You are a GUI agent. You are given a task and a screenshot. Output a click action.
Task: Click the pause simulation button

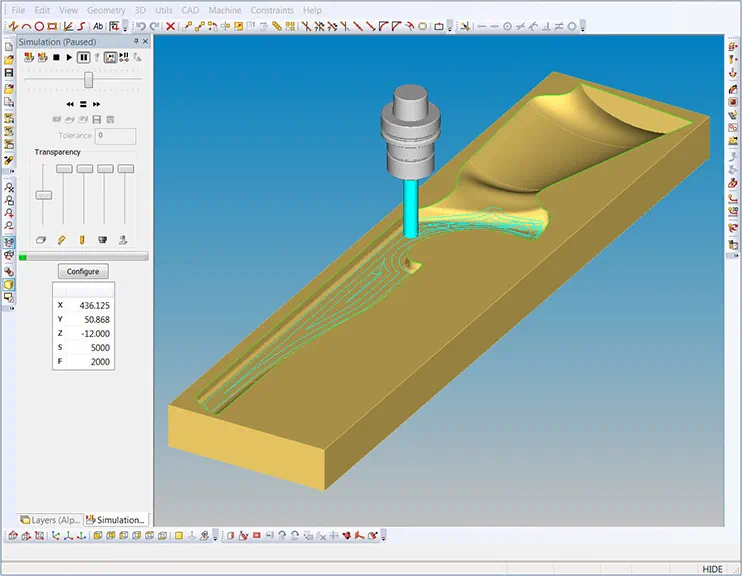click(x=83, y=57)
